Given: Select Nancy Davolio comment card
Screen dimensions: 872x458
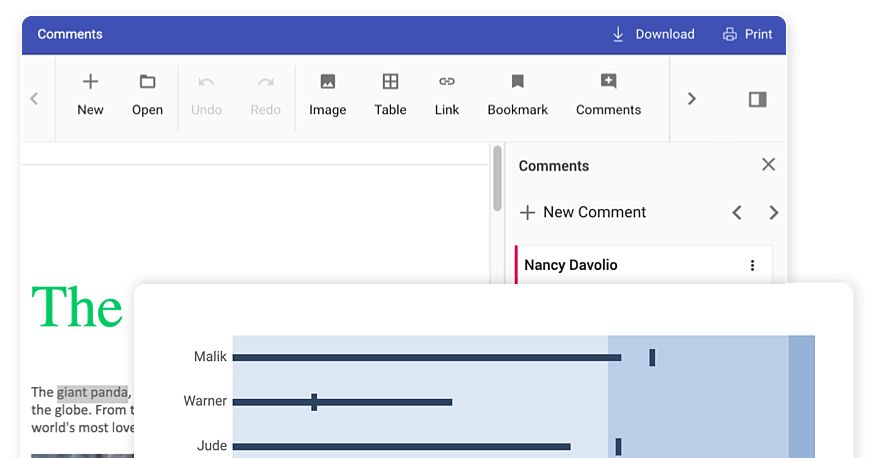Looking at the screenshot, I should pyautogui.click(x=644, y=265).
